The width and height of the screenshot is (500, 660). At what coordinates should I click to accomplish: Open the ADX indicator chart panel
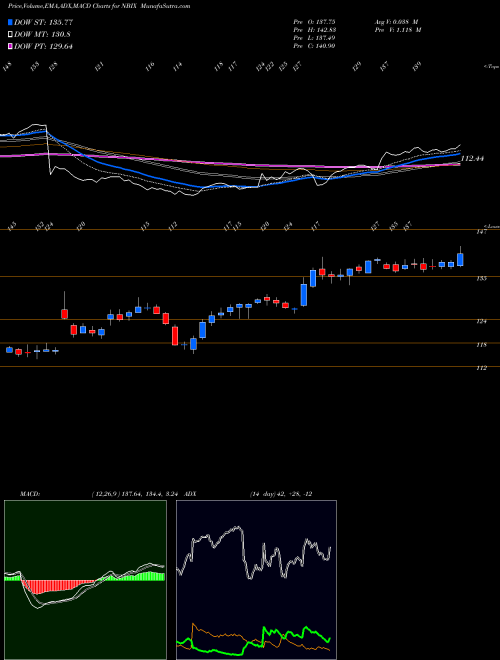256,580
